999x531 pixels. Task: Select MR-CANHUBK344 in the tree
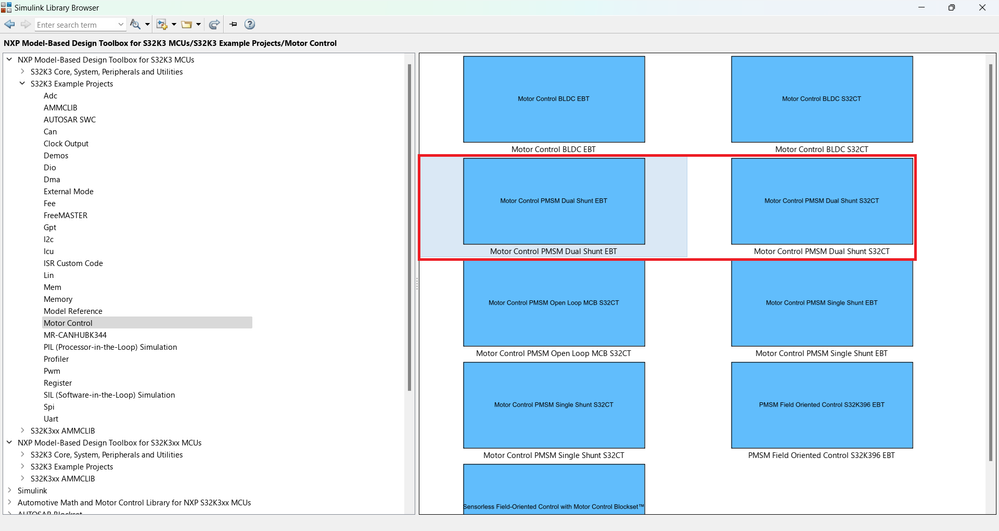(x=75, y=335)
